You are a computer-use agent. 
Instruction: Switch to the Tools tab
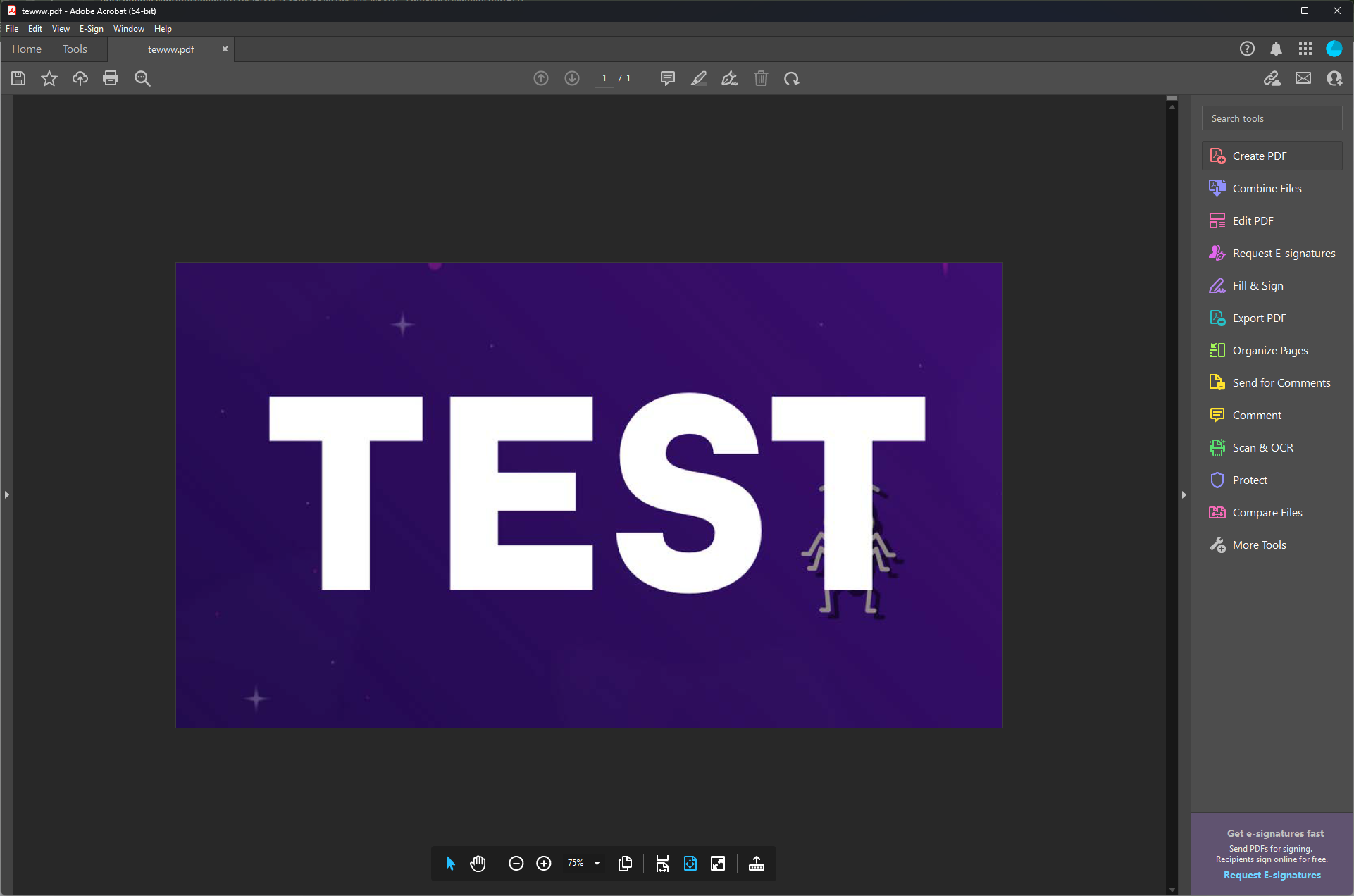point(75,49)
